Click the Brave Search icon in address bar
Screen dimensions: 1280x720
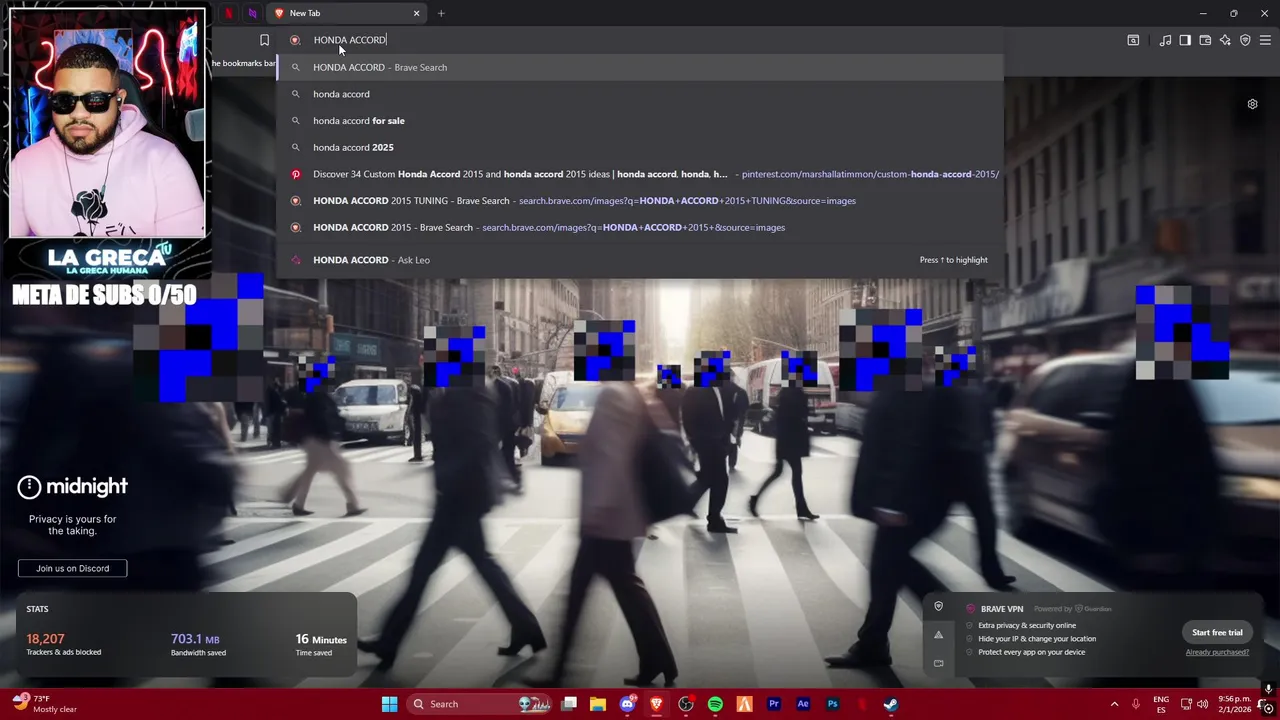[x=295, y=40]
